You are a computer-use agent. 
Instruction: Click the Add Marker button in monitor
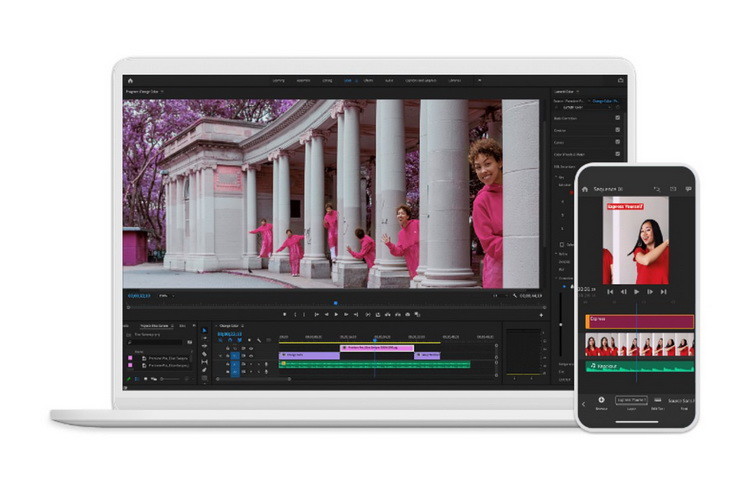pyautogui.click(x=285, y=315)
